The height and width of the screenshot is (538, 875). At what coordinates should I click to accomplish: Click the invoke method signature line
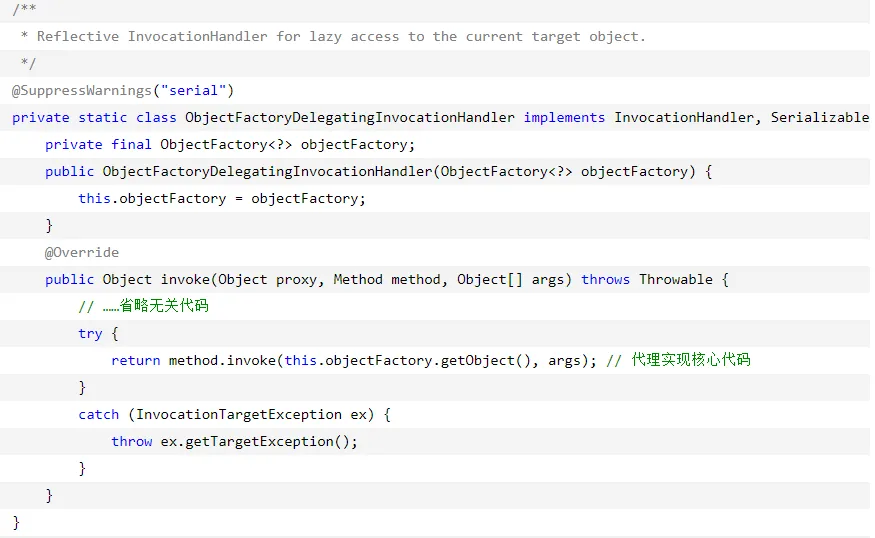[387, 280]
